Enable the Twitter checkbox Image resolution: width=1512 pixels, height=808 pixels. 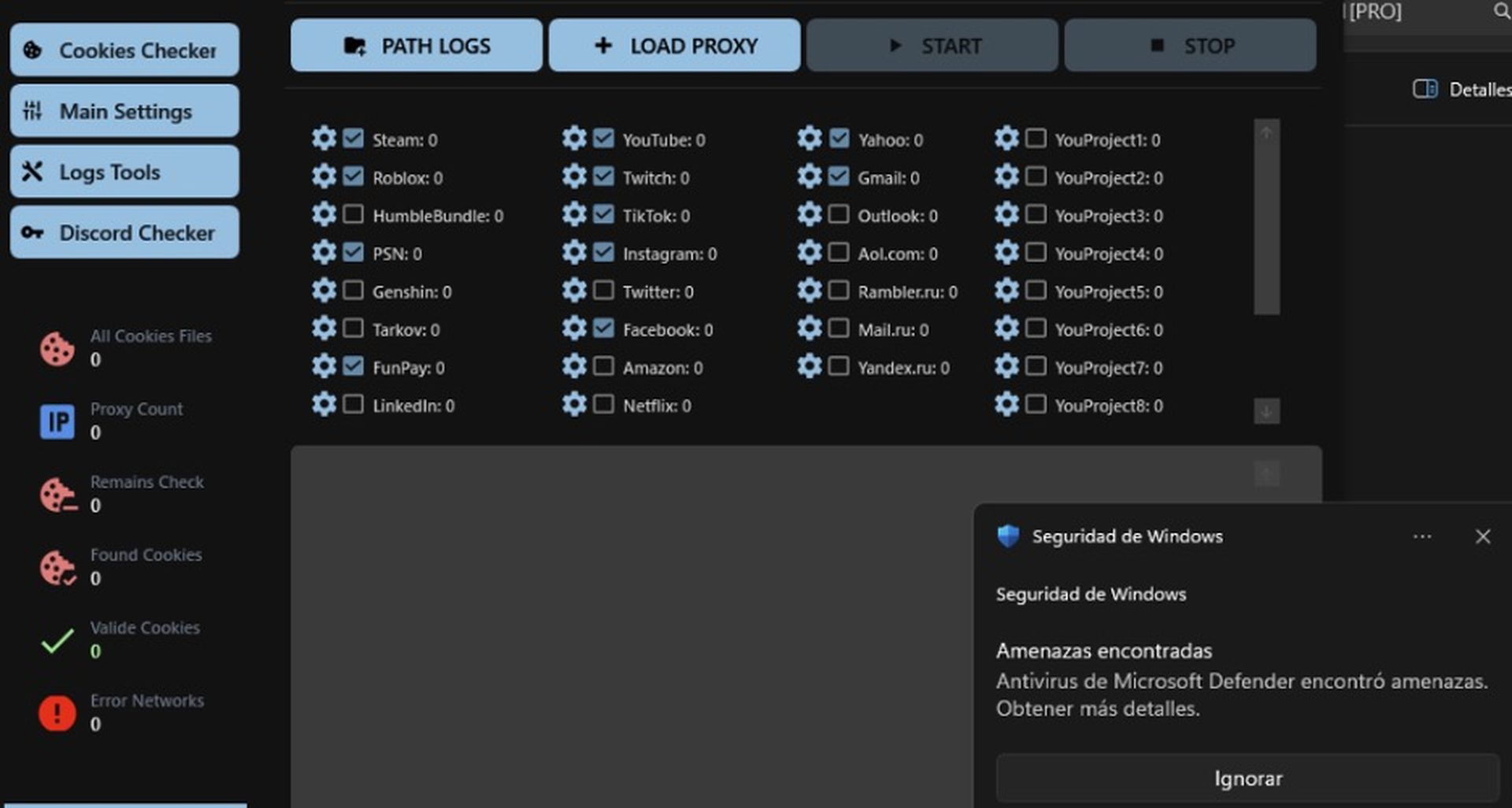tap(604, 291)
